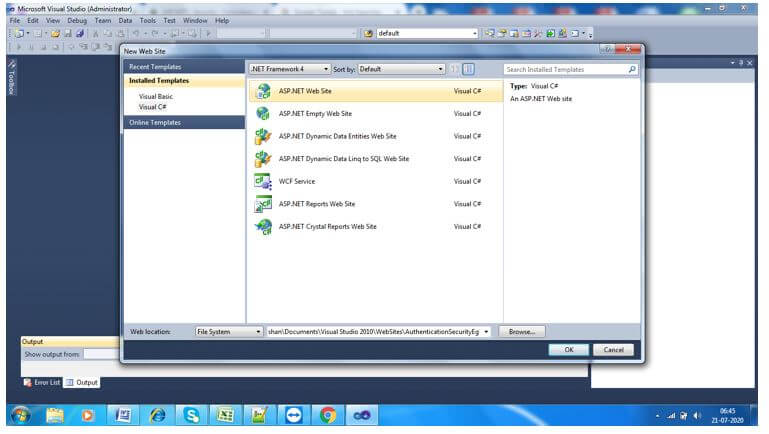Expand the toolbar overflow options arrow
This screenshot has height=434, width=769.
[x=590, y=34]
